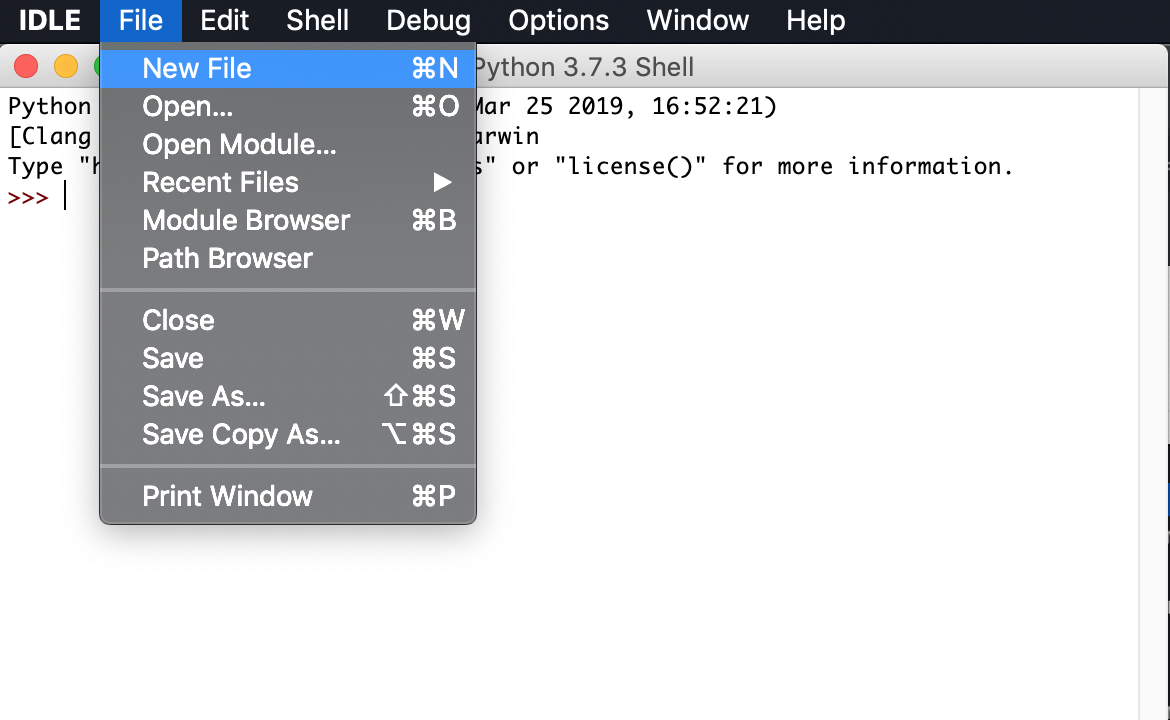The height and width of the screenshot is (720, 1170).
Task: Click the red close window button
Action: pos(26,66)
